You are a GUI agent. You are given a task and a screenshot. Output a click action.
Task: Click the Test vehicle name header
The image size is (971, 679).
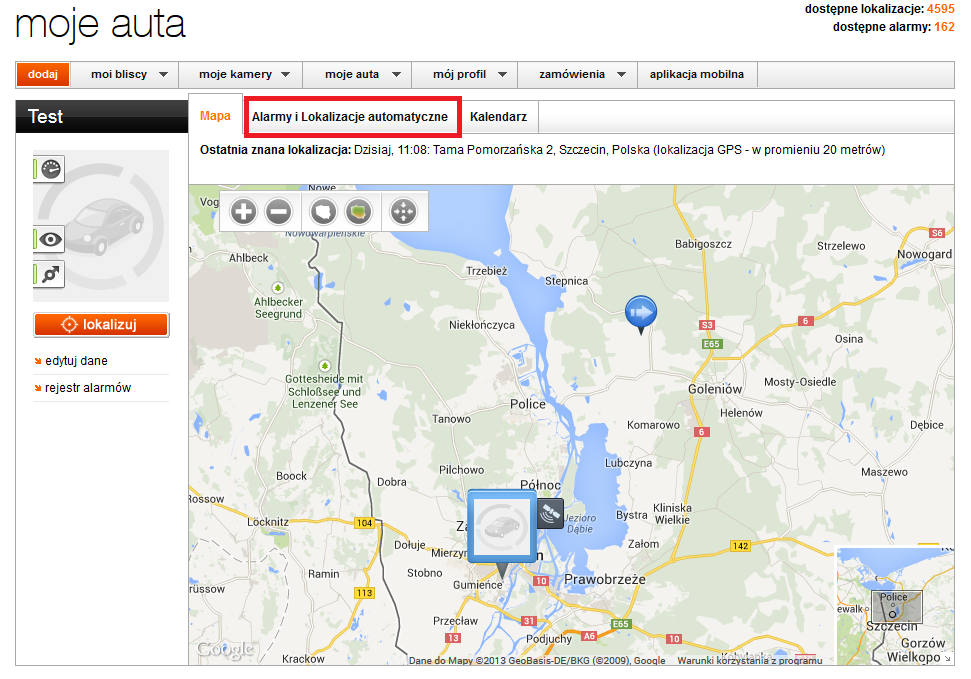(x=46, y=116)
